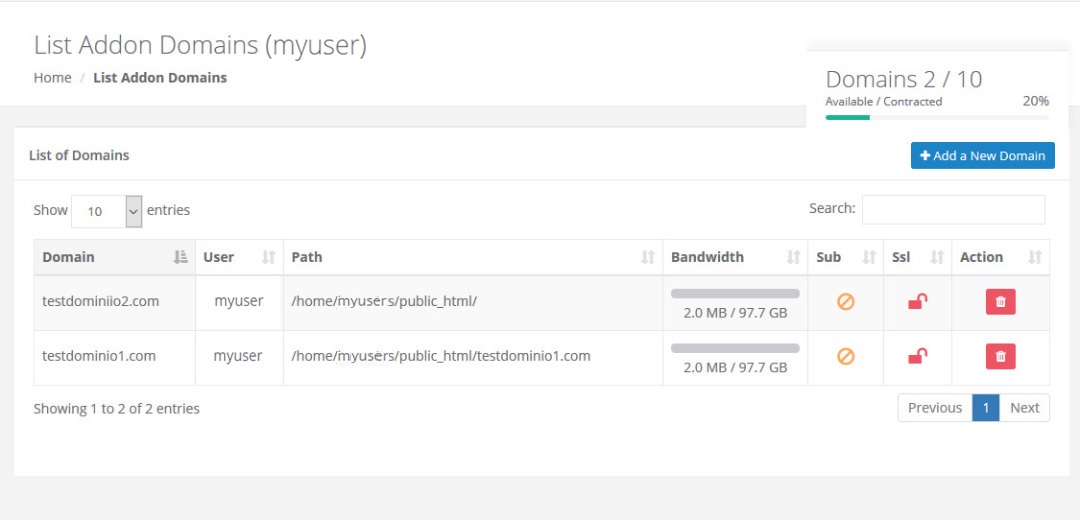
Task: Sort by the Path column header arrows
Action: (647, 257)
